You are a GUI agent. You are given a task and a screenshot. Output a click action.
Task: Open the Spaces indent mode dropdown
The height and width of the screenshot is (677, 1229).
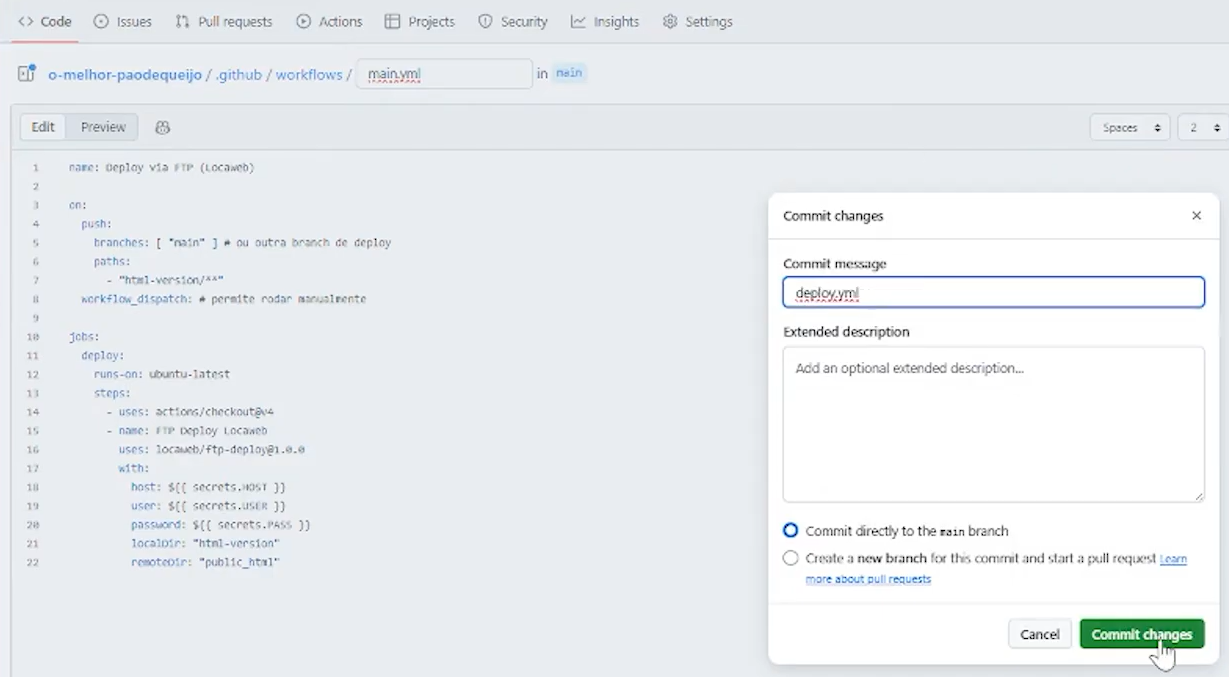point(1130,128)
